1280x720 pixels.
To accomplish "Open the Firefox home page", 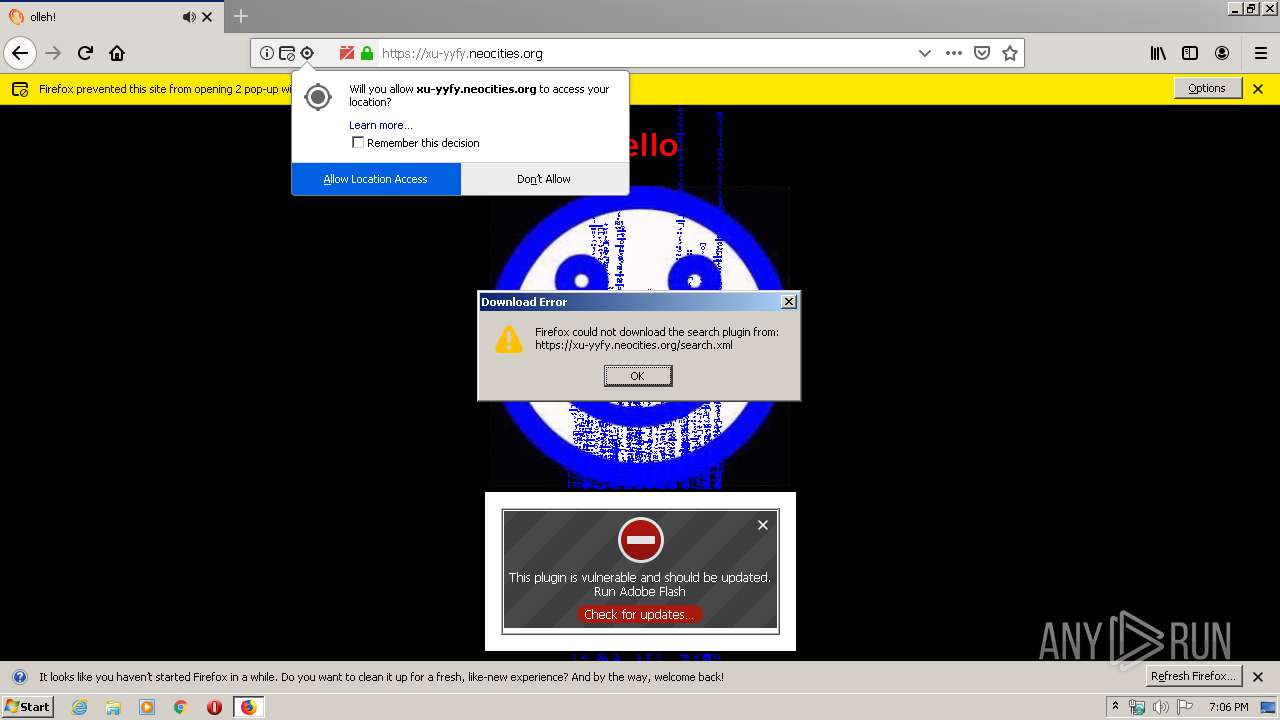I will click(117, 53).
